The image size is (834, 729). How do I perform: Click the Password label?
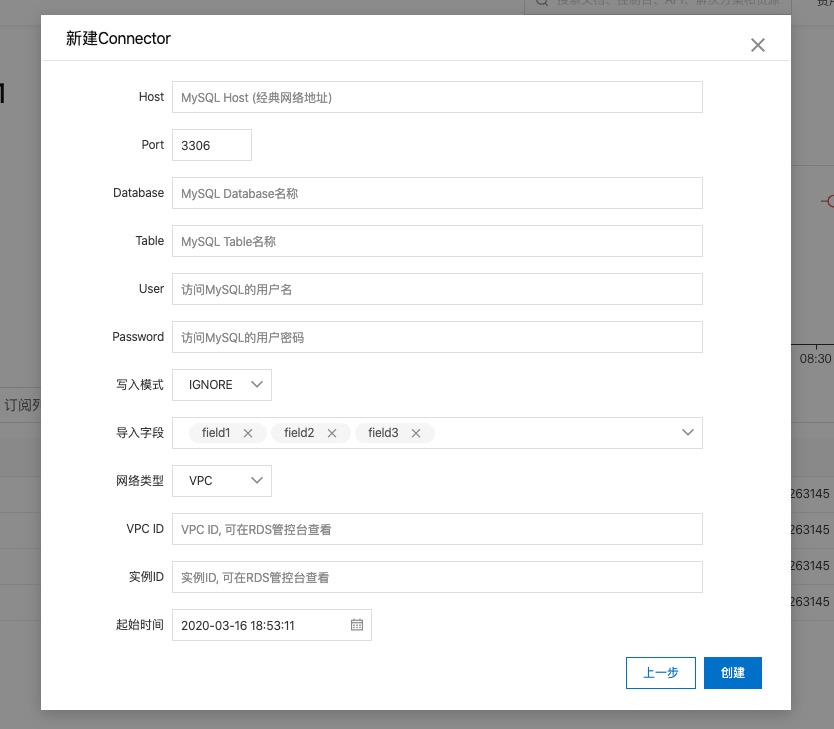[138, 337]
